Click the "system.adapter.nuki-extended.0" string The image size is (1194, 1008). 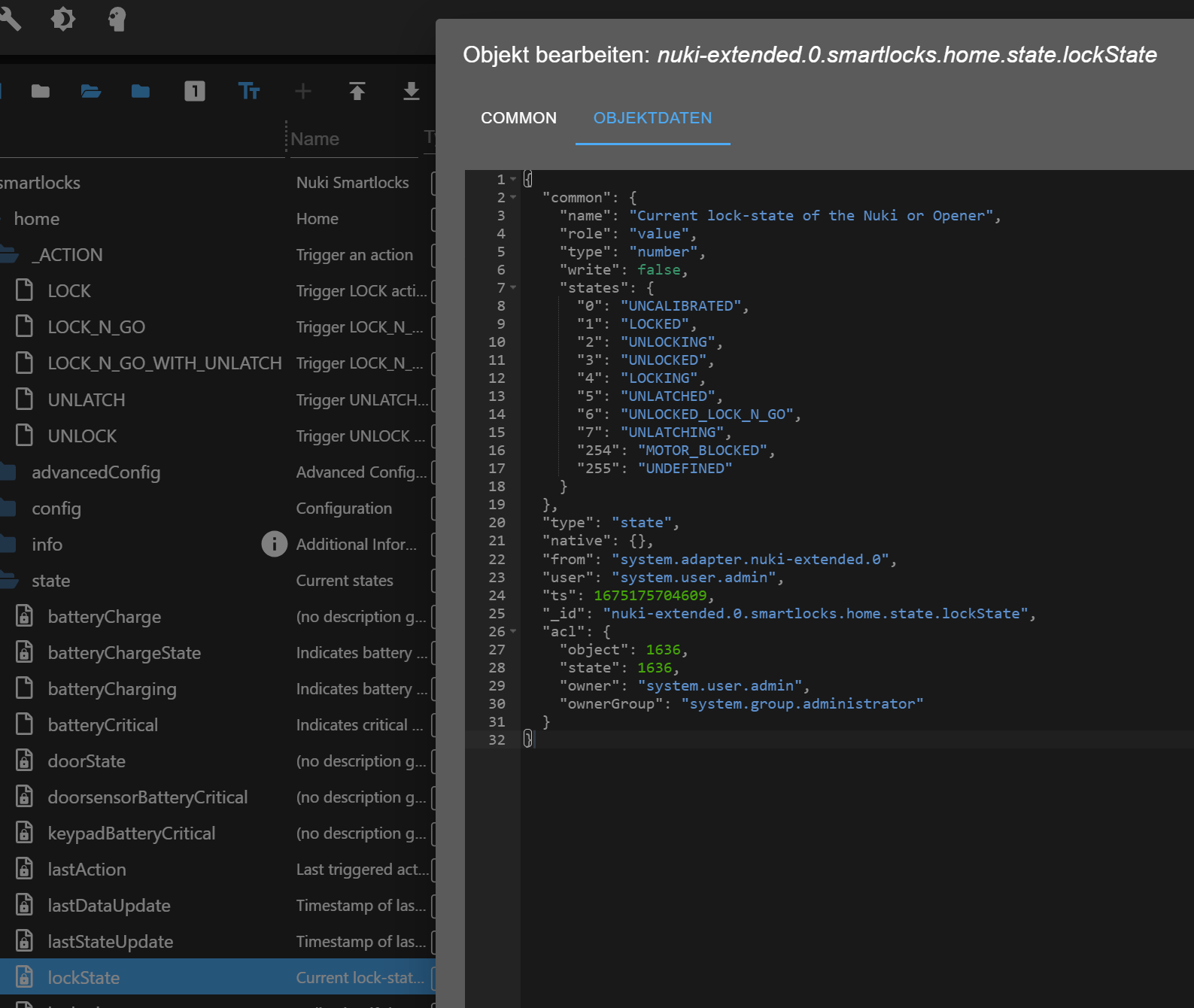(x=750, y=559)
